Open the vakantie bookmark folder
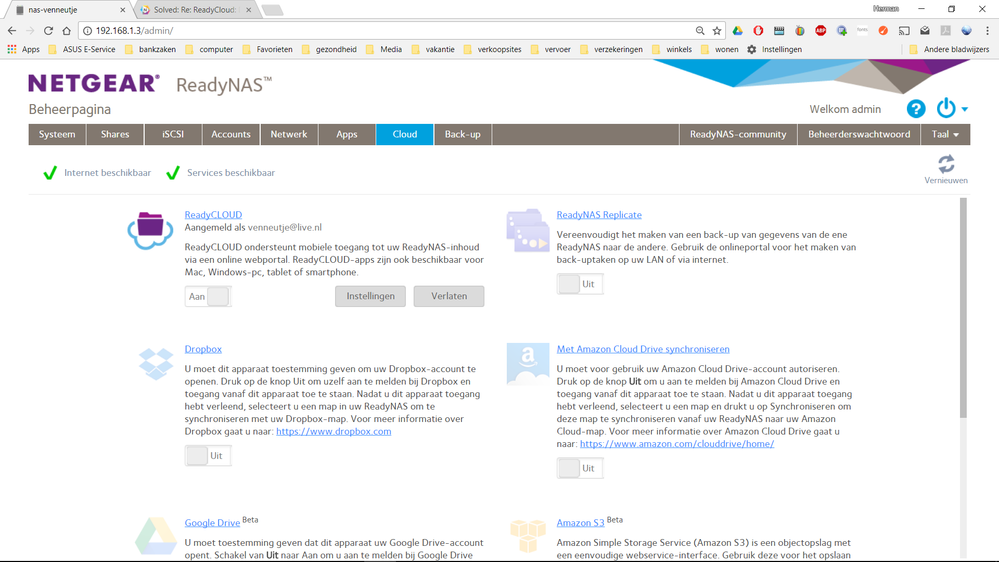This screenshot has width=999, height=562. tap(433, 49)
